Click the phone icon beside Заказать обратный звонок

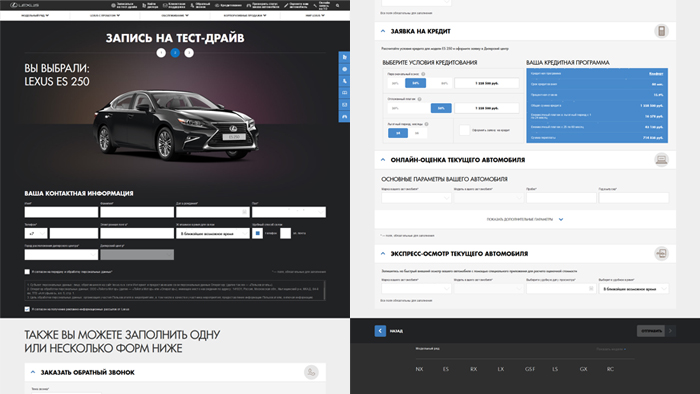[x=311, y=372]
